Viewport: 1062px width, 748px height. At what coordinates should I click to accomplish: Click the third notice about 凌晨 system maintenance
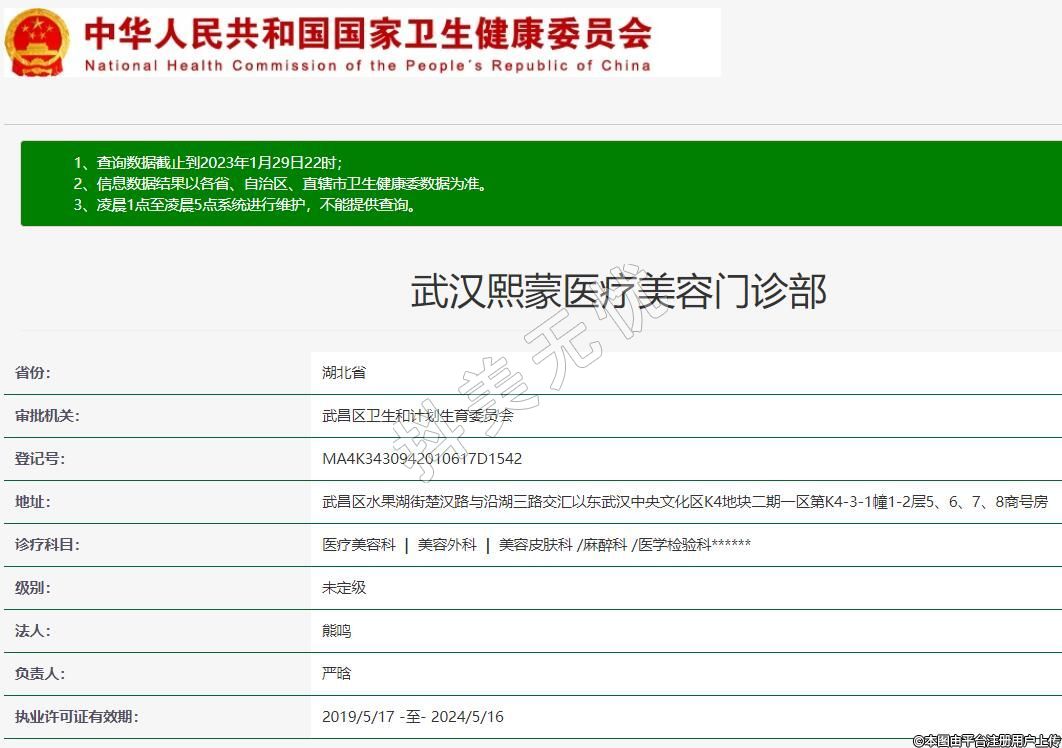coord(244,205)
